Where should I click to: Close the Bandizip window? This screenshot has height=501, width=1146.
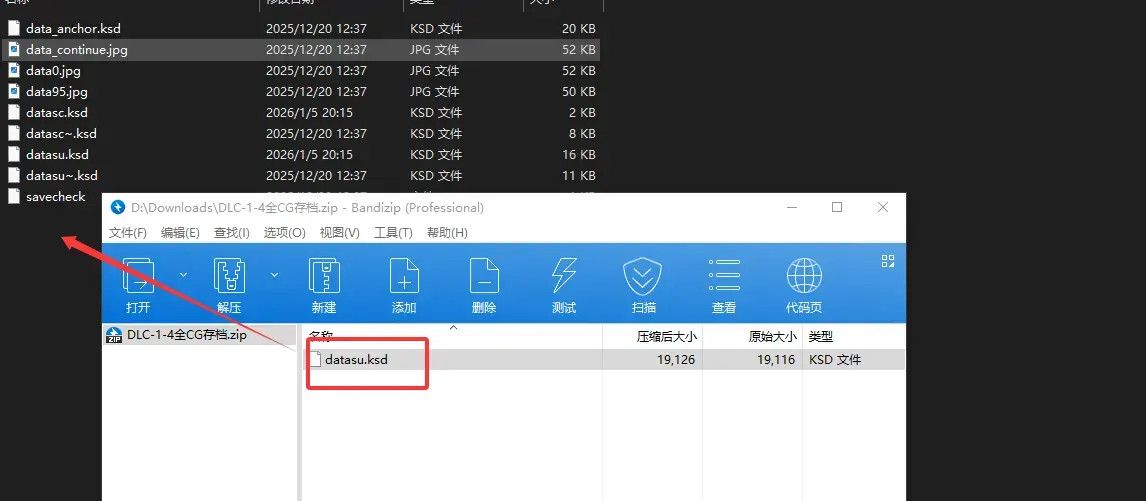[883, 207]
